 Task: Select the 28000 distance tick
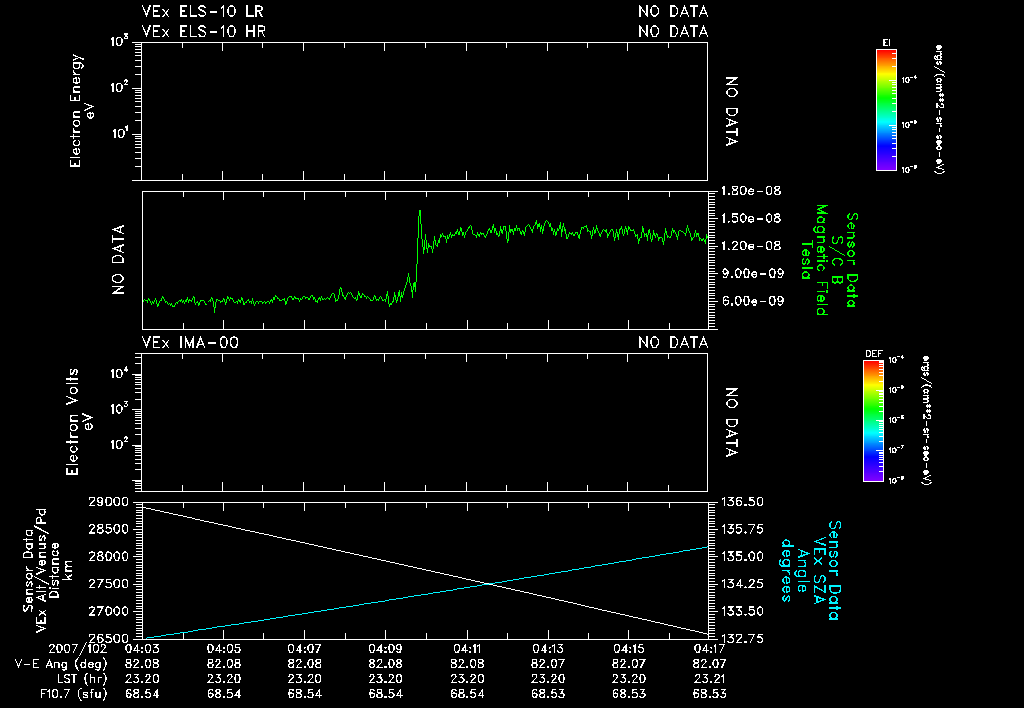108,556
